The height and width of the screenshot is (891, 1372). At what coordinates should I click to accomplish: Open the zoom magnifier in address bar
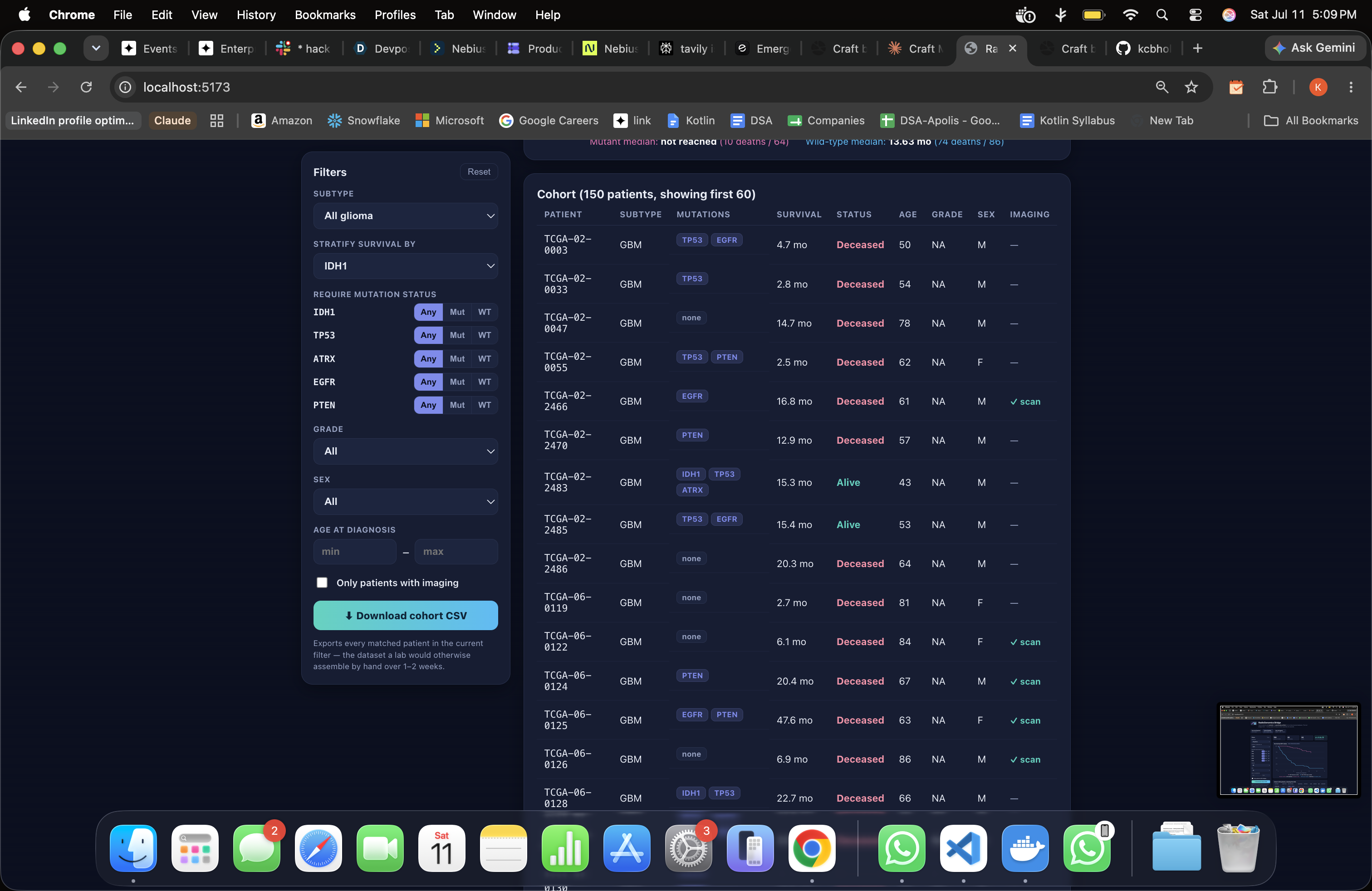tap(1161, 87)
